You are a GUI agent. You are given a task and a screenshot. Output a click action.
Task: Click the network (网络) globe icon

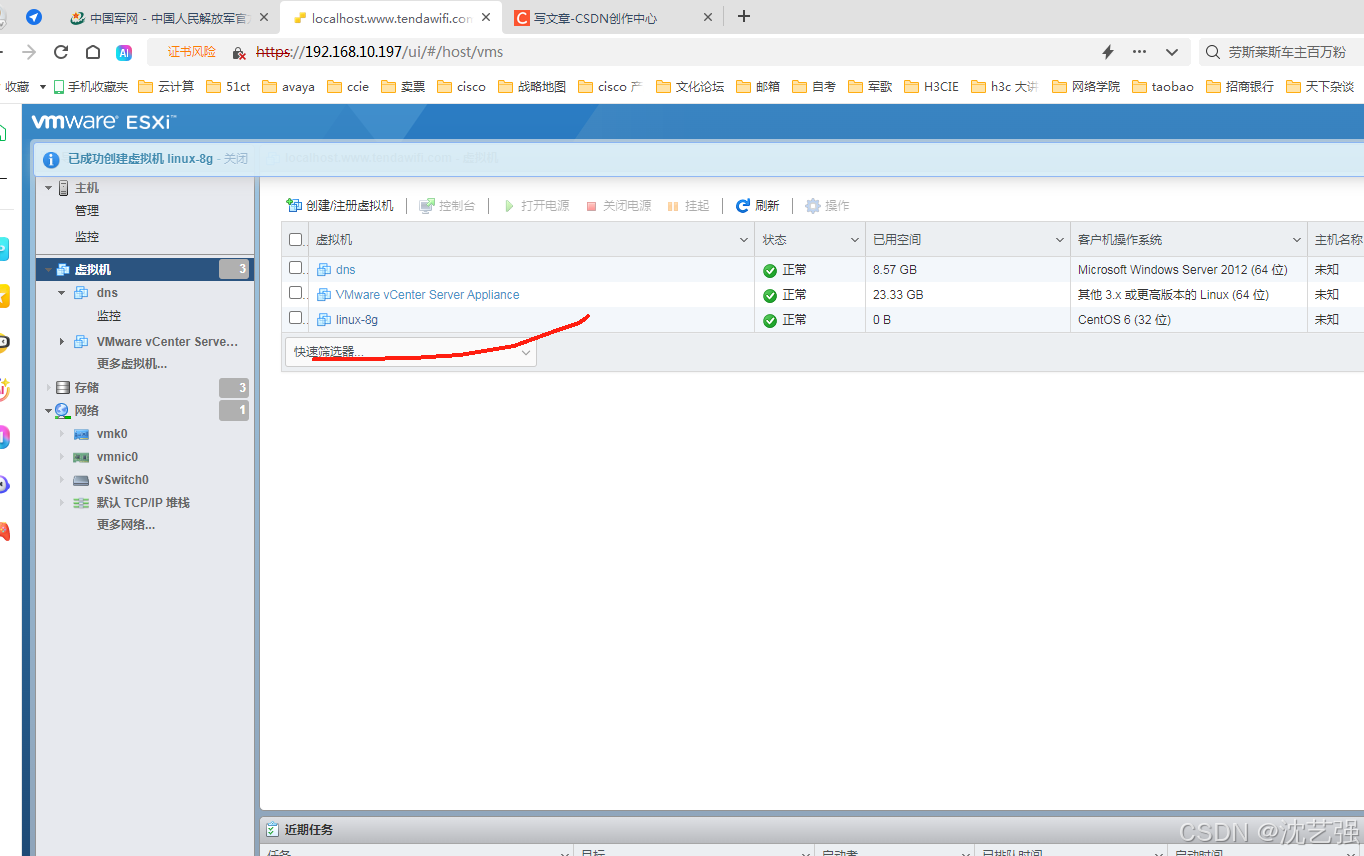point(63,411)
